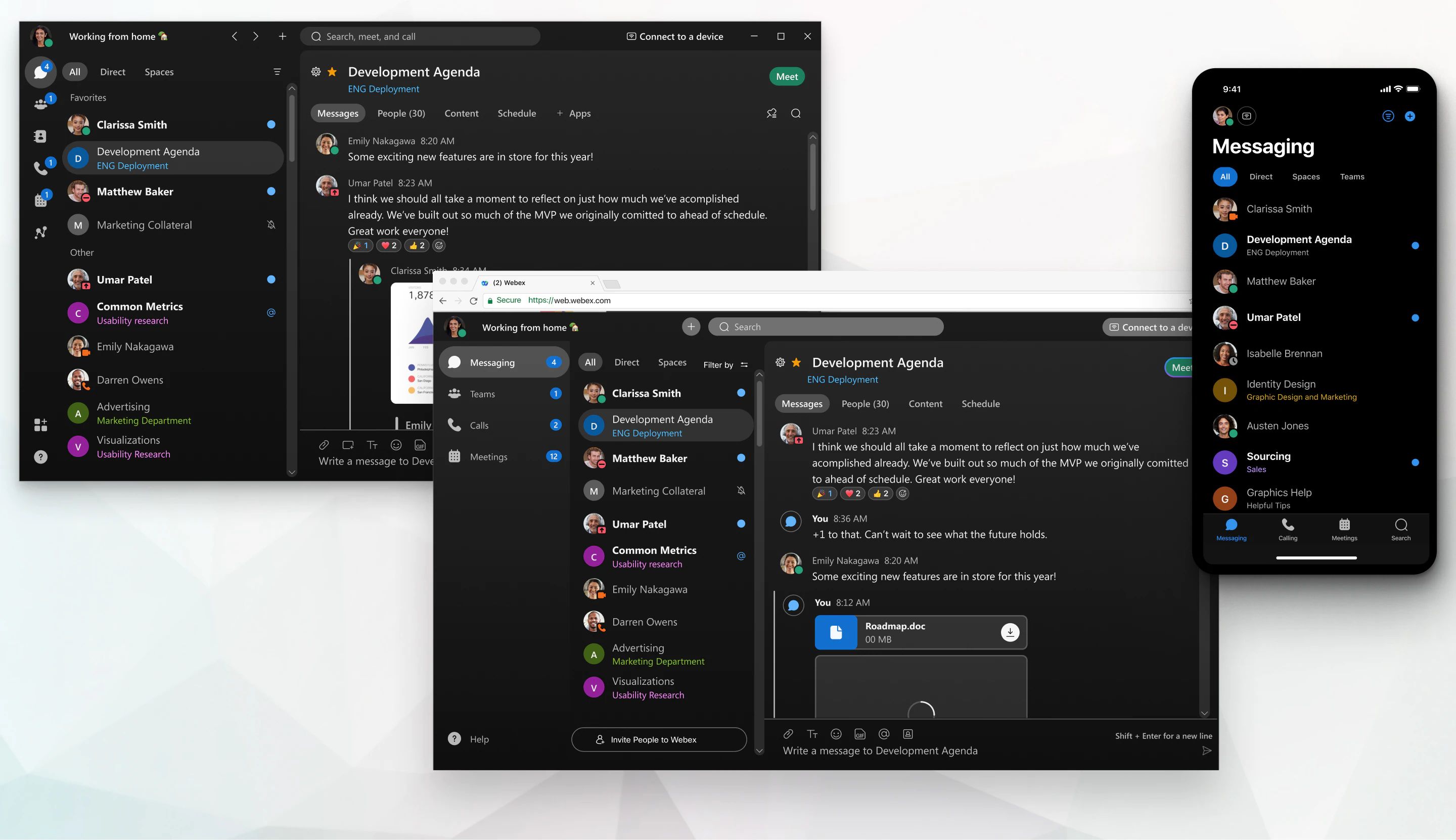The height and width of the screenshot is (840, 1456).
Task: Select Teams filter in mobile app
Action: click(1351, 176)
